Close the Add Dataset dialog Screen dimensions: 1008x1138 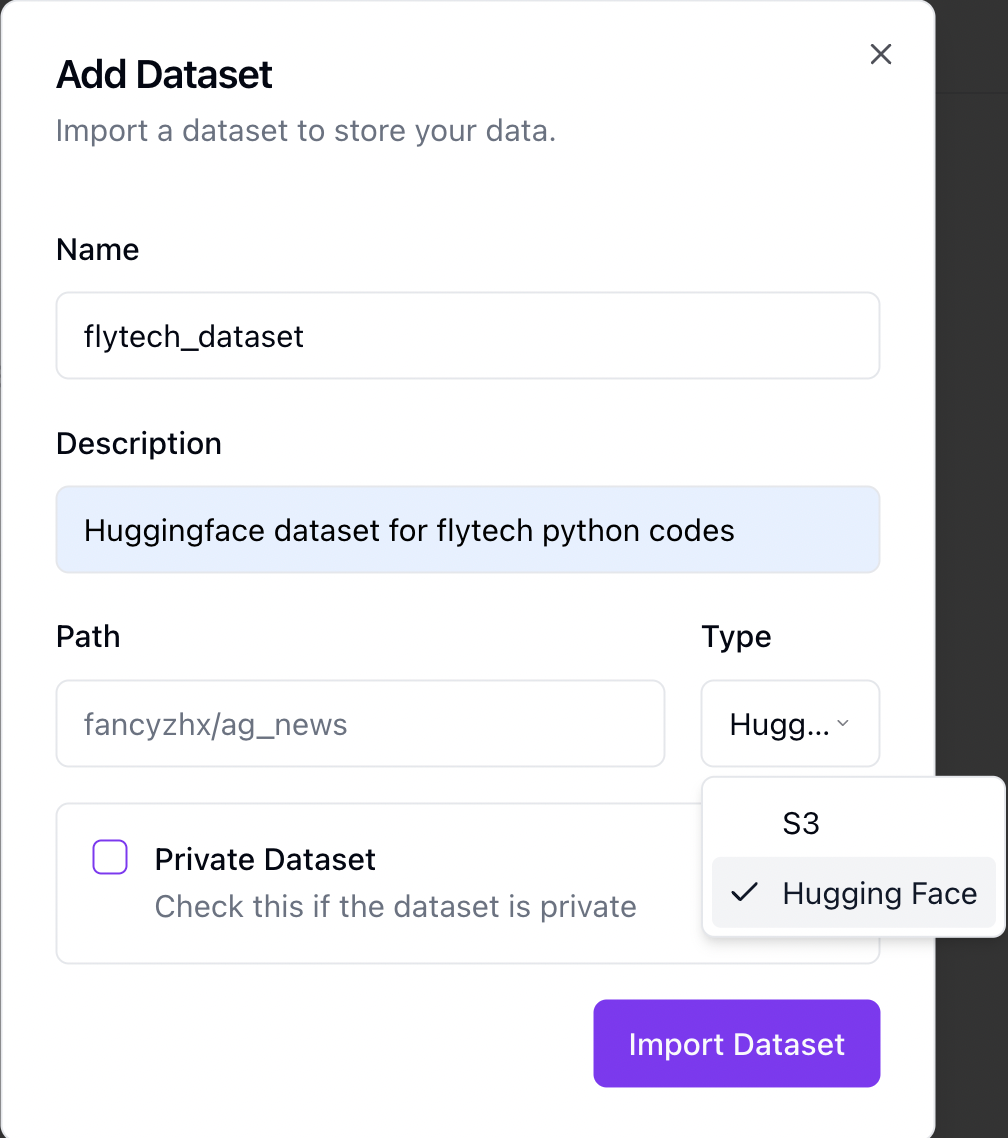coord(880,54)
